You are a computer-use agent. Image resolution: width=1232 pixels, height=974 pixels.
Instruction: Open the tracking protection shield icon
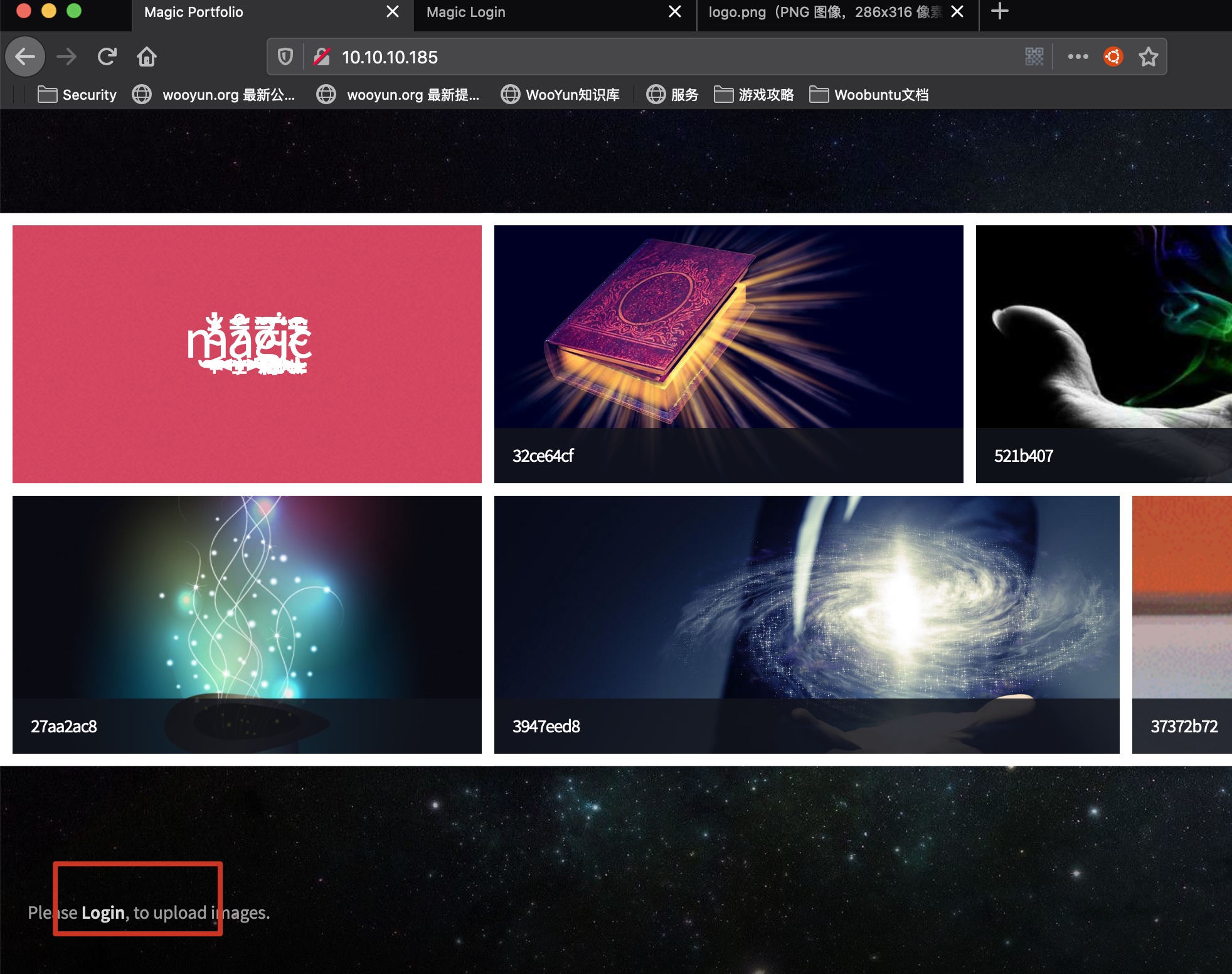tap(285, 57)
